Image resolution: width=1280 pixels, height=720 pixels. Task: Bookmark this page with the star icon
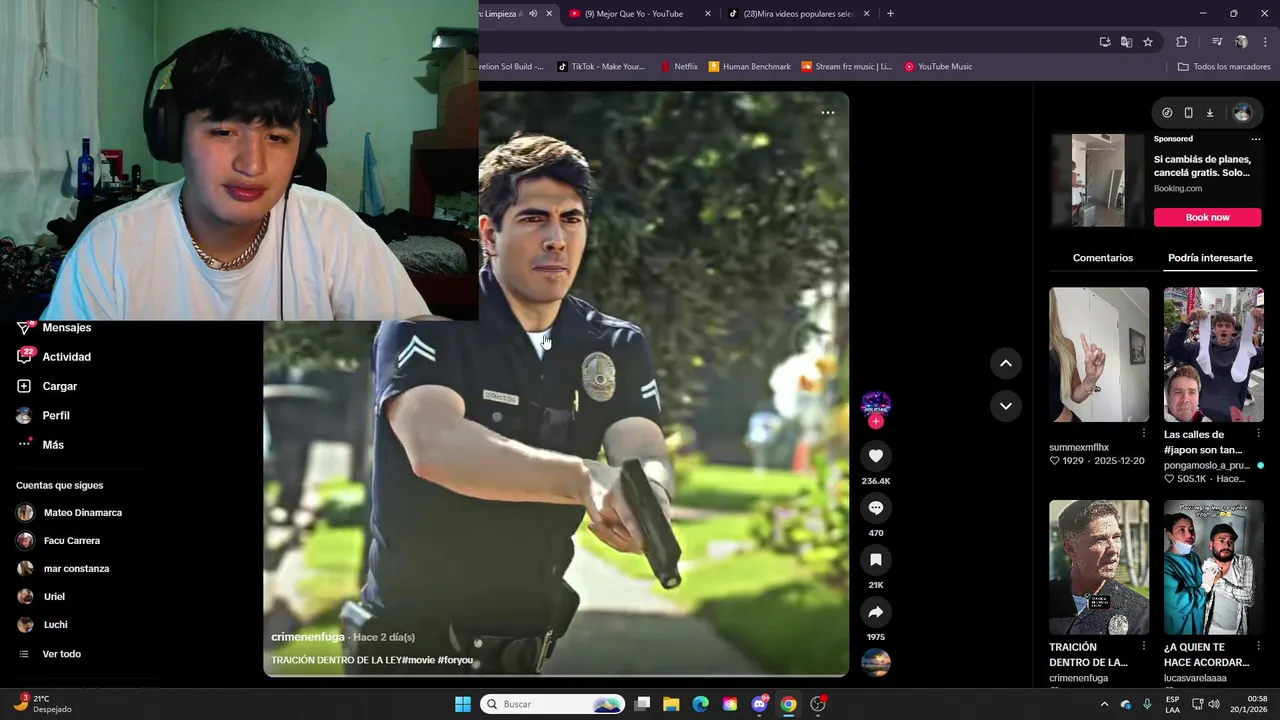point(1148,42)
